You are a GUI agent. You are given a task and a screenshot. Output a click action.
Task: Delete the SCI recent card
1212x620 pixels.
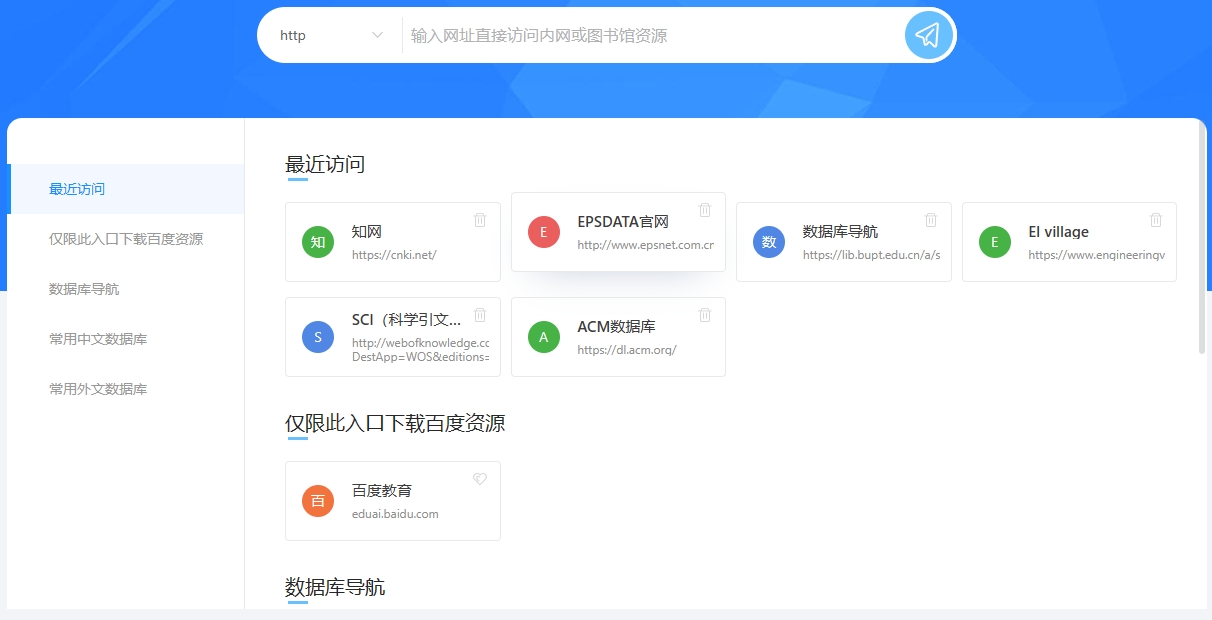[x=480, y=315]
